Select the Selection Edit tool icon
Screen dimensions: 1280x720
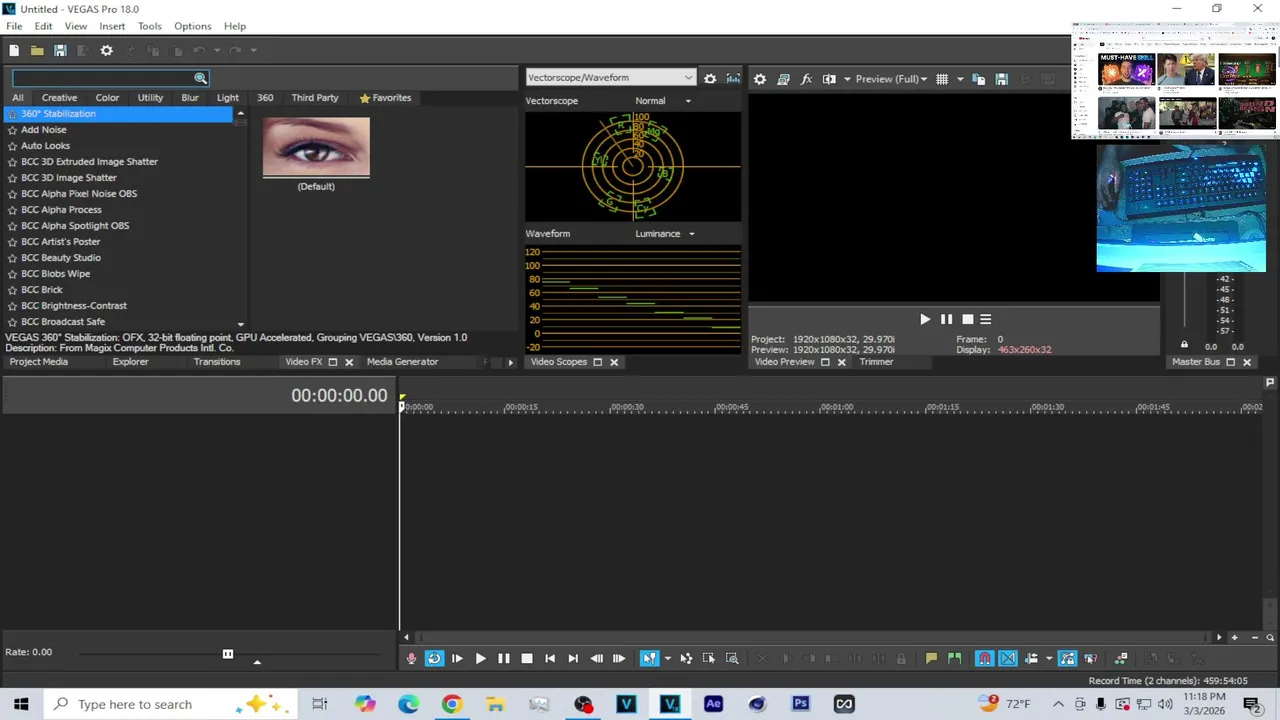(x=709, y=658)
